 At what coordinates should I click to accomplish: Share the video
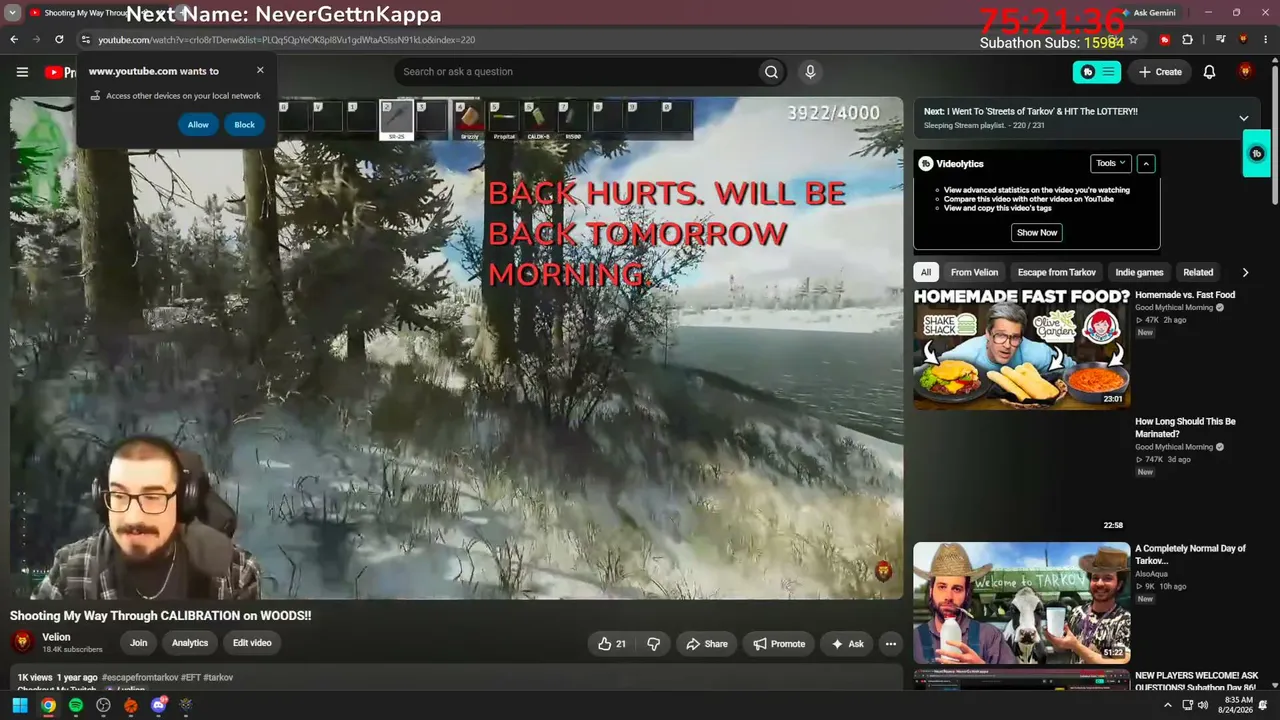pos(706,644)
